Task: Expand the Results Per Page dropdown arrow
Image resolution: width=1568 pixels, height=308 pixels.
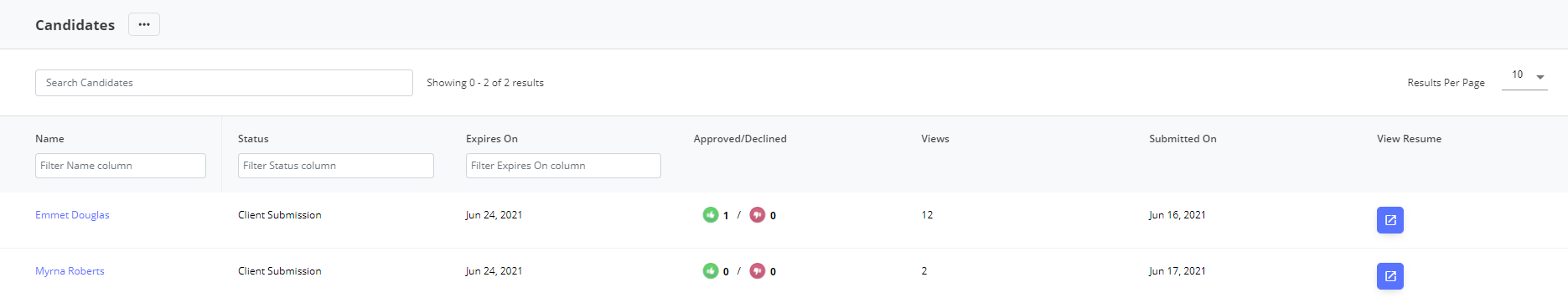Action: coord(1540,77)
